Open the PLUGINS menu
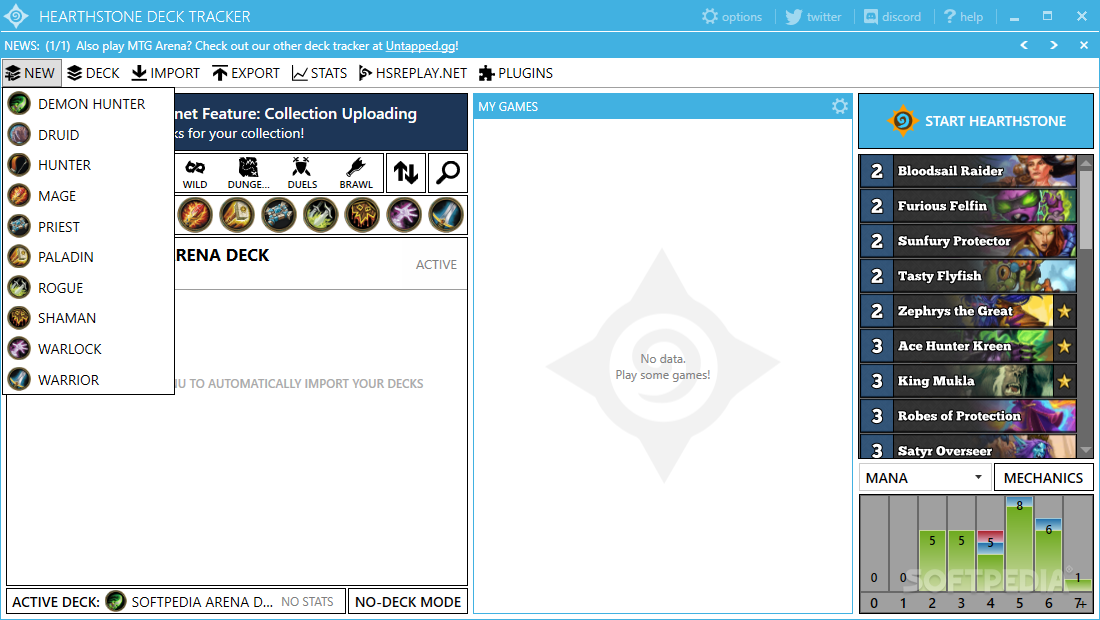This screenshot has height=620, width=1100. tap(516, 73)
